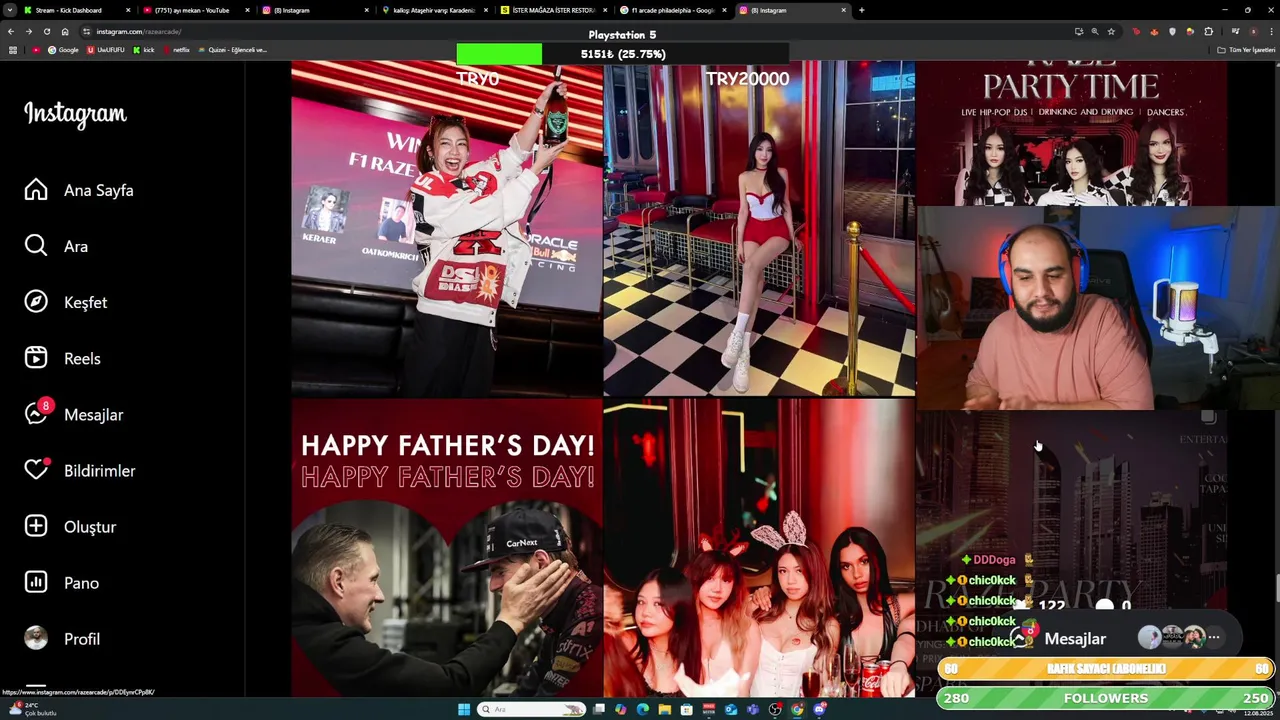Open the Ara search panel
1280x720 pixels.
tap(56, 246)
